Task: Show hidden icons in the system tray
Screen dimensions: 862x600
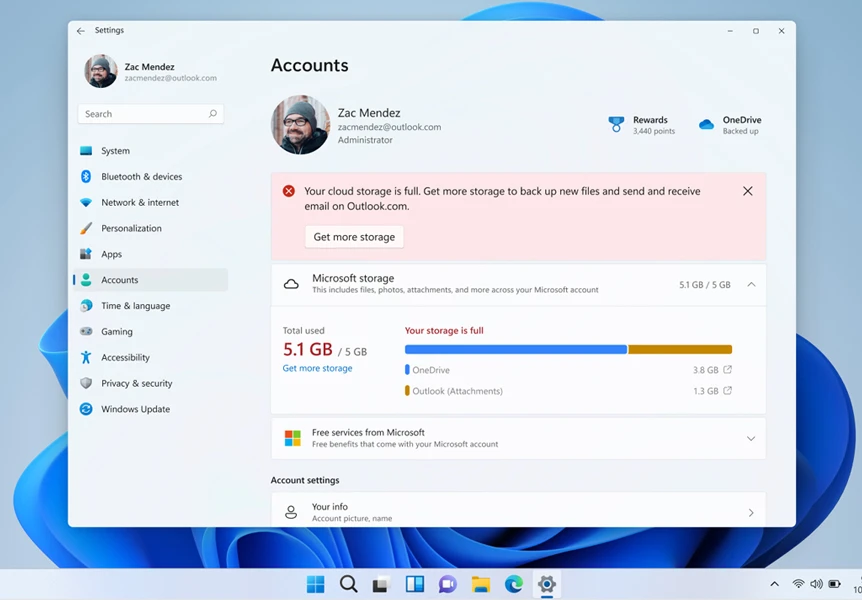Action: click(x=774, y=584)
